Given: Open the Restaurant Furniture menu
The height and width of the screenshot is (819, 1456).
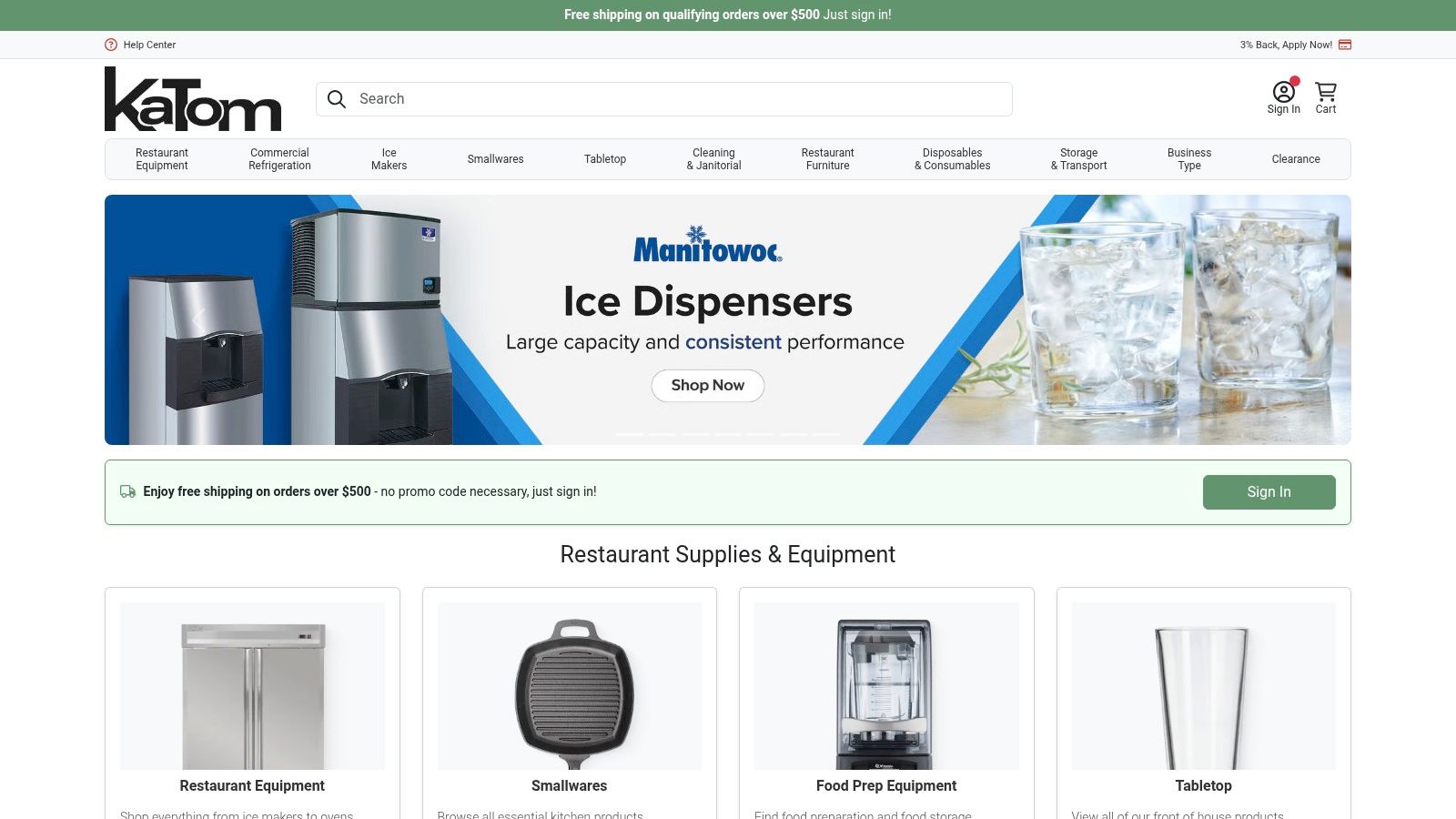Looking at the screenshot, I should click(x=828, y=159).
